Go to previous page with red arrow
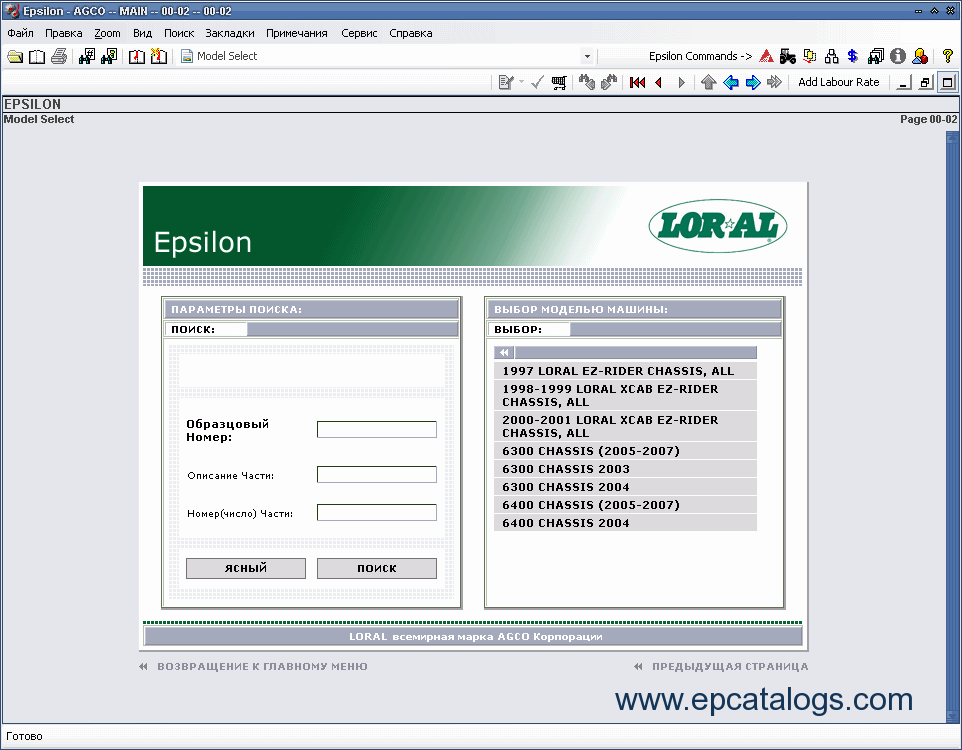The height and width of the screenshot is (750, 962). click(x=659, y=82)
